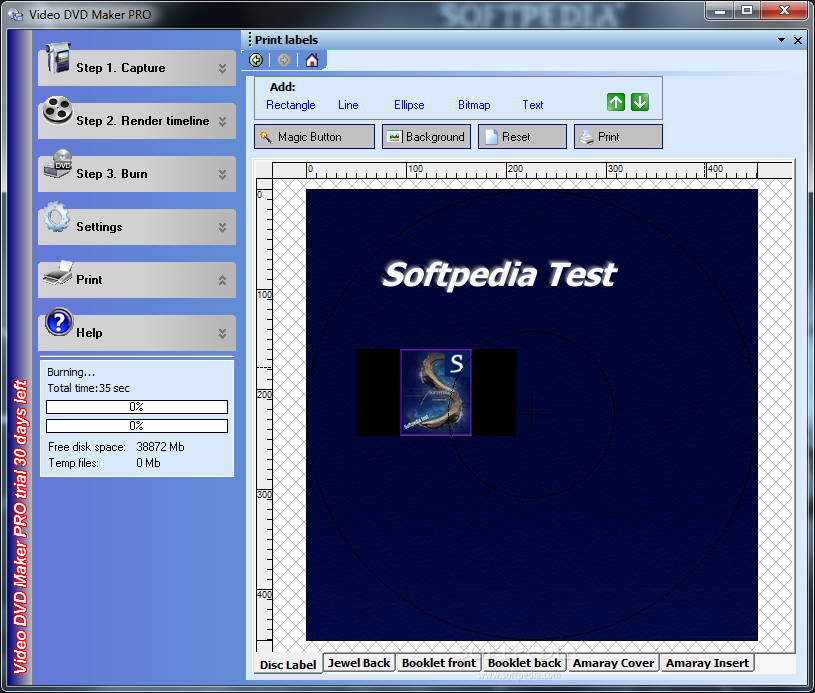Collapse the Print section chevron
Viewport: 815px width, 693px height.
tap(222, 280)
